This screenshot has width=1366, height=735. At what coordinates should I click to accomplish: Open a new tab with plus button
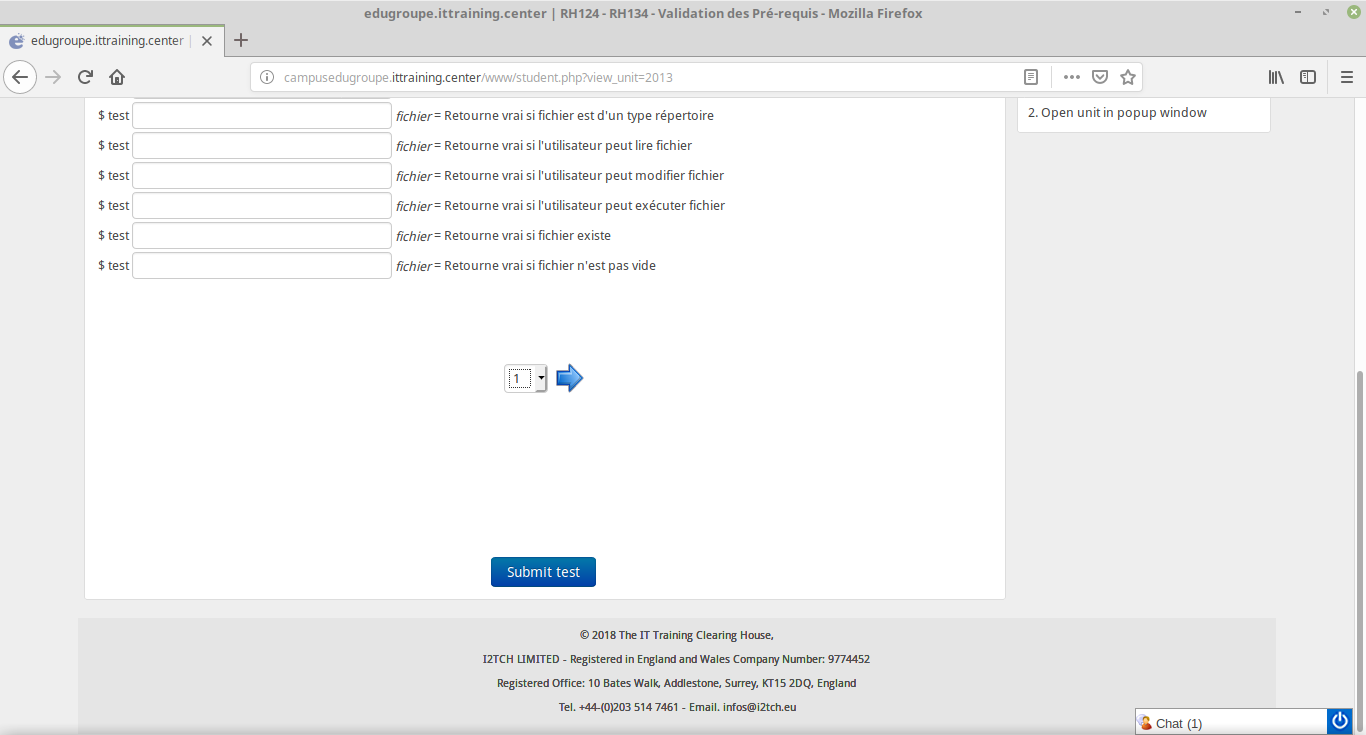pyautogui.click(x=240, y=41)
